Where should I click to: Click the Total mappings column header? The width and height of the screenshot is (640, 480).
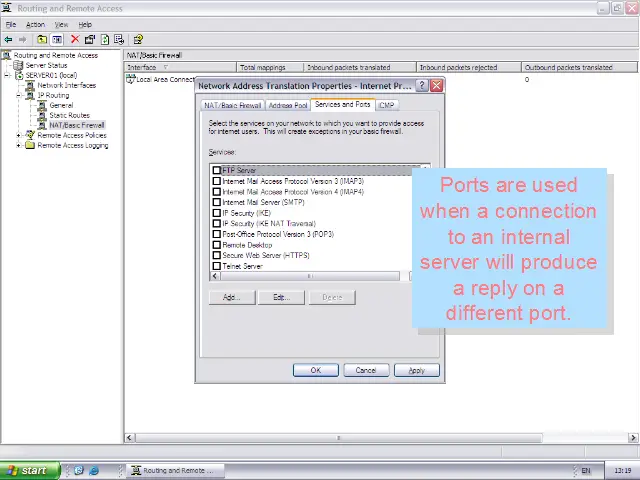tap(270, 67)
